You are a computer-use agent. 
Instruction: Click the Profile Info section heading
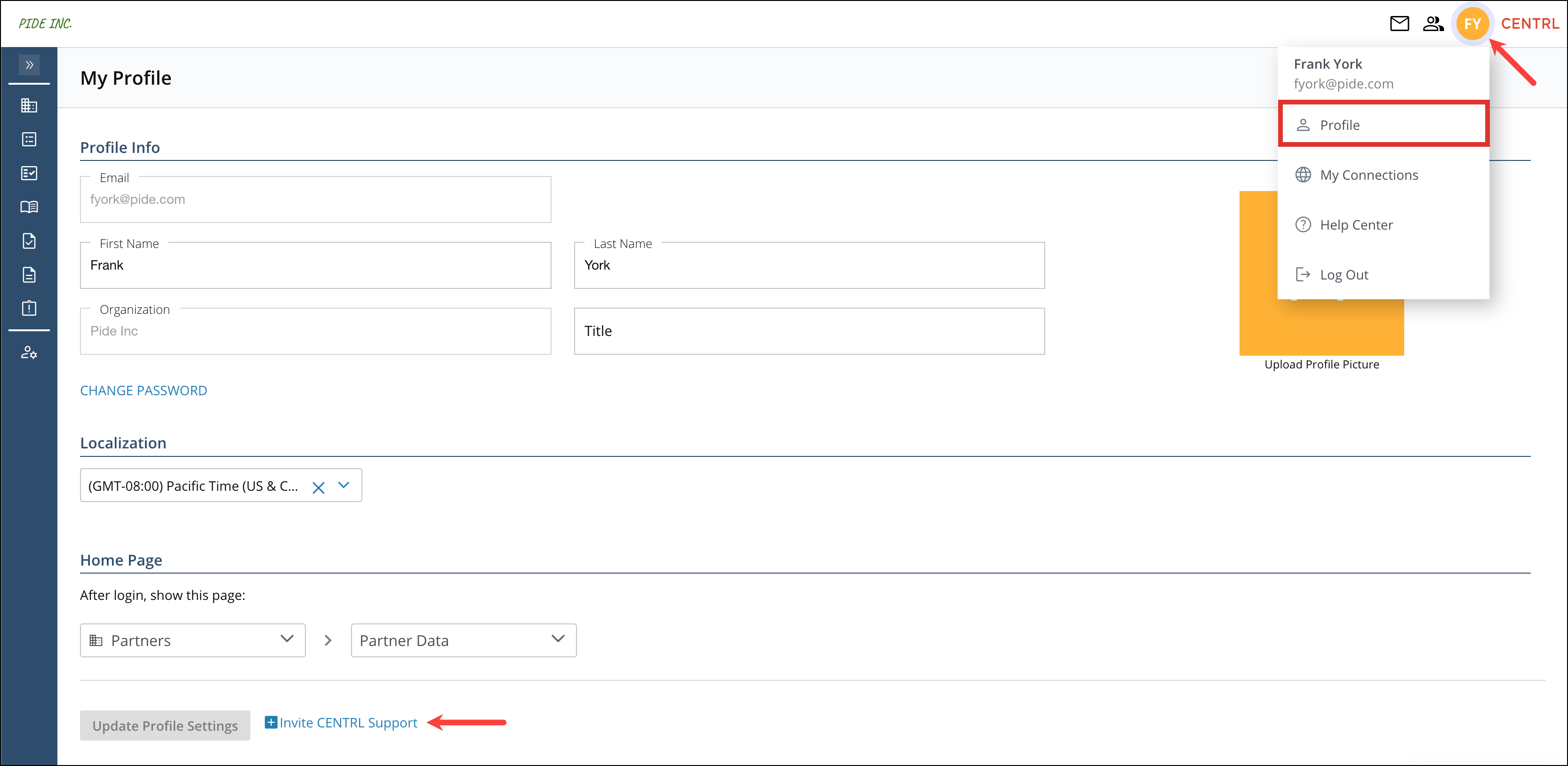[x=120, y=147]
